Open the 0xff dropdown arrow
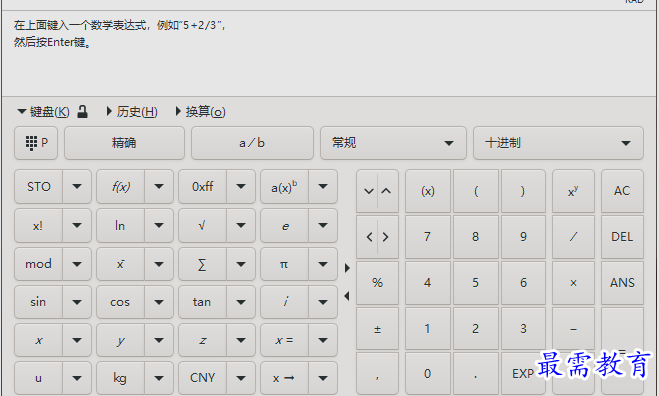 241,187
